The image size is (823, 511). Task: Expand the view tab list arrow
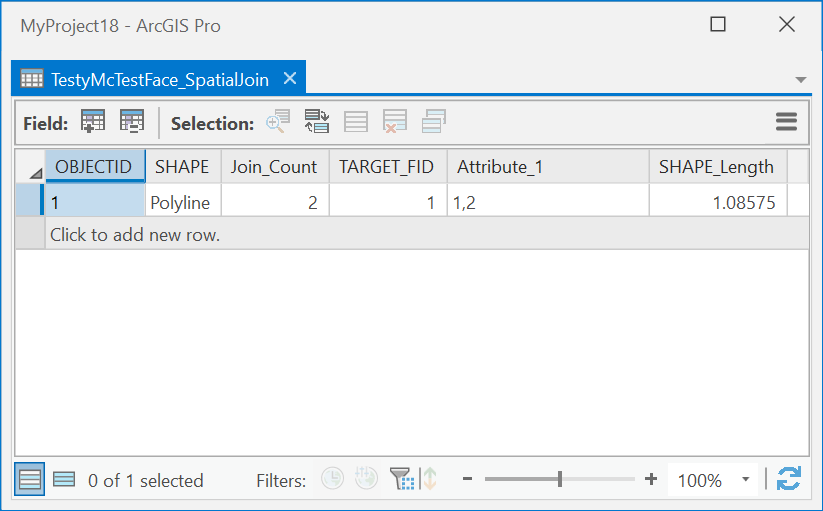tap(800, 79)
